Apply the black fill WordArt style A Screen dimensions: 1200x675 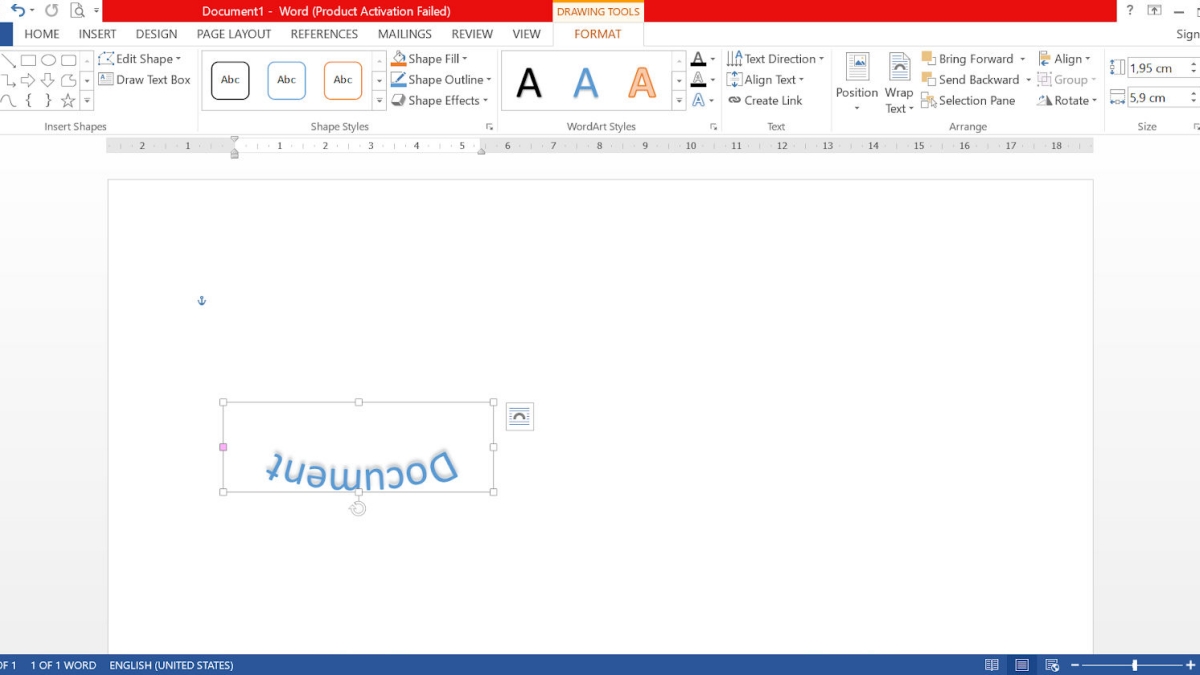coord(529,82)
